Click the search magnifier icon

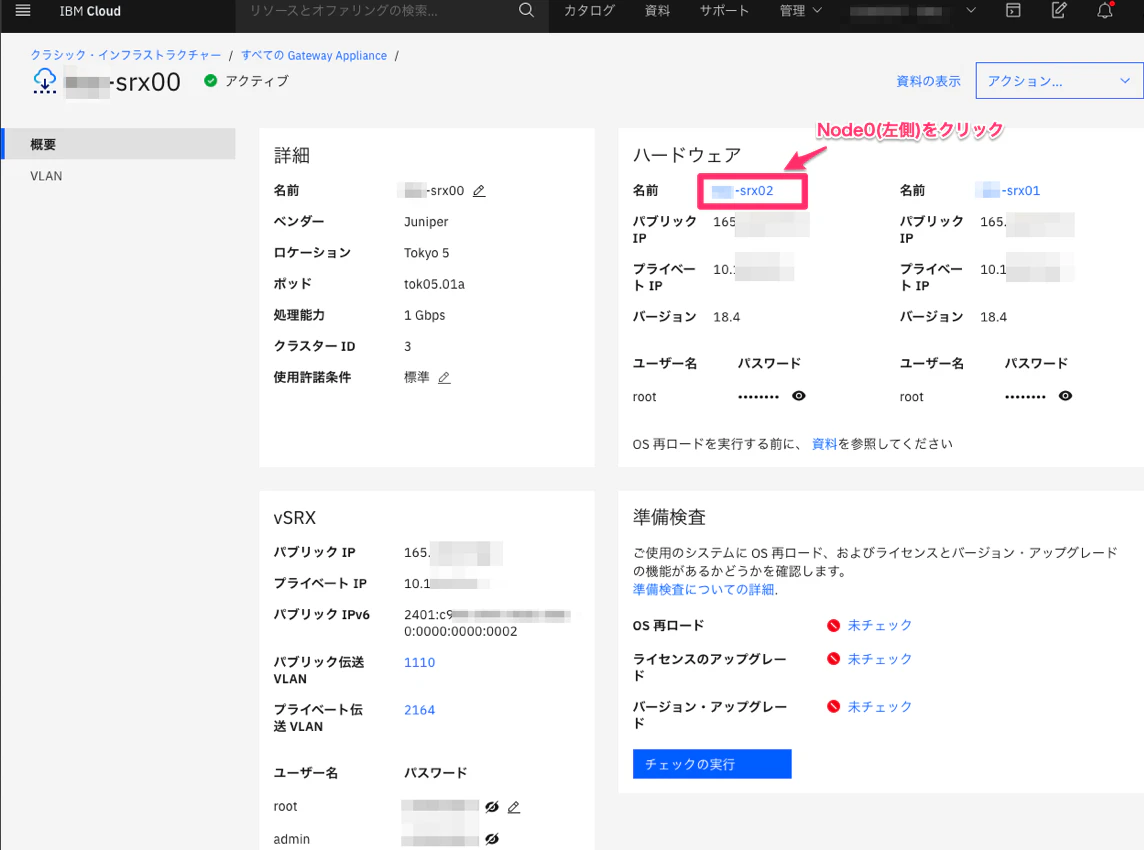point(526,10)
